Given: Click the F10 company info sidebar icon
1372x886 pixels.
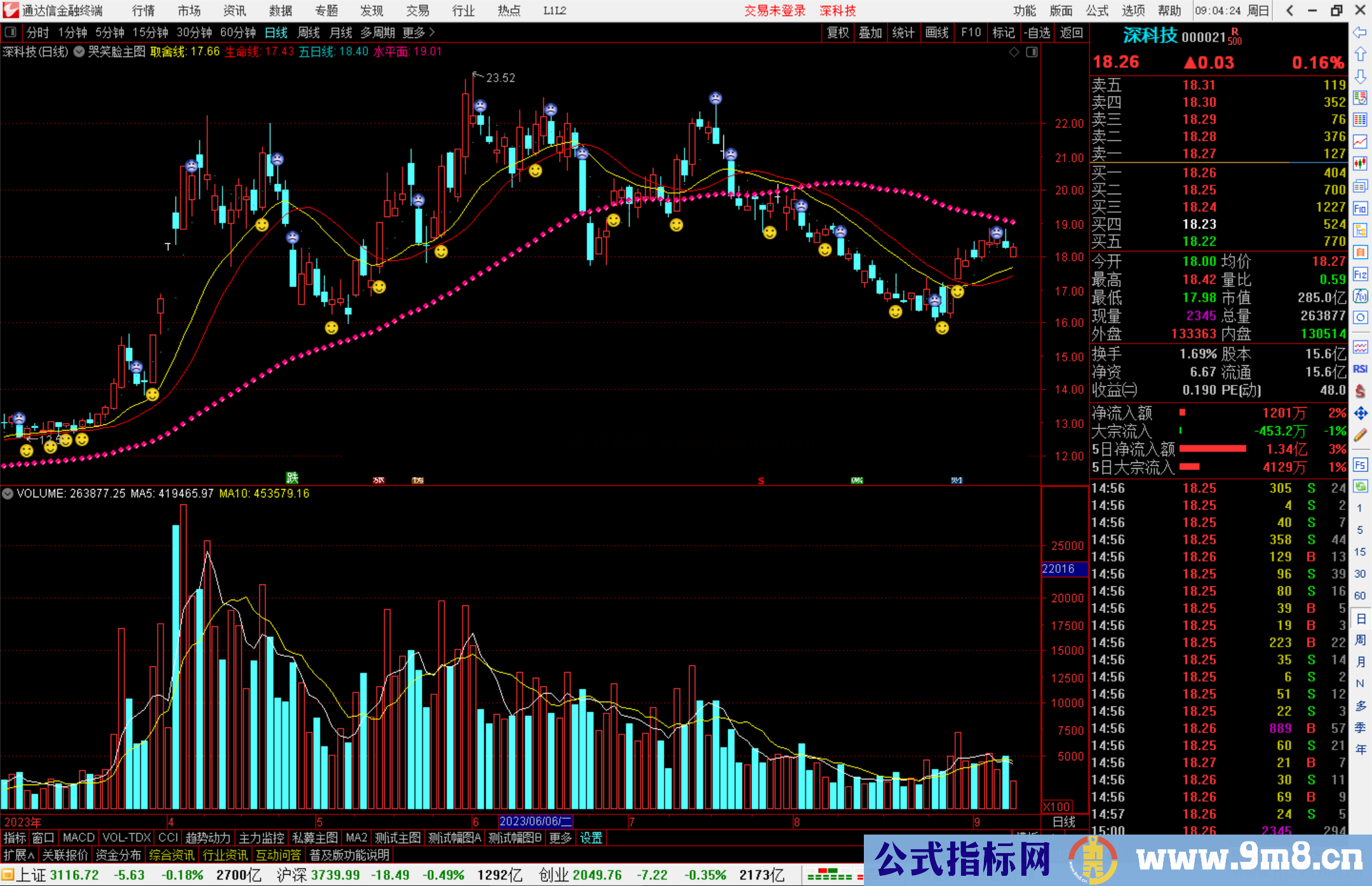Looking at the screenshot, I should point(1360,208).
